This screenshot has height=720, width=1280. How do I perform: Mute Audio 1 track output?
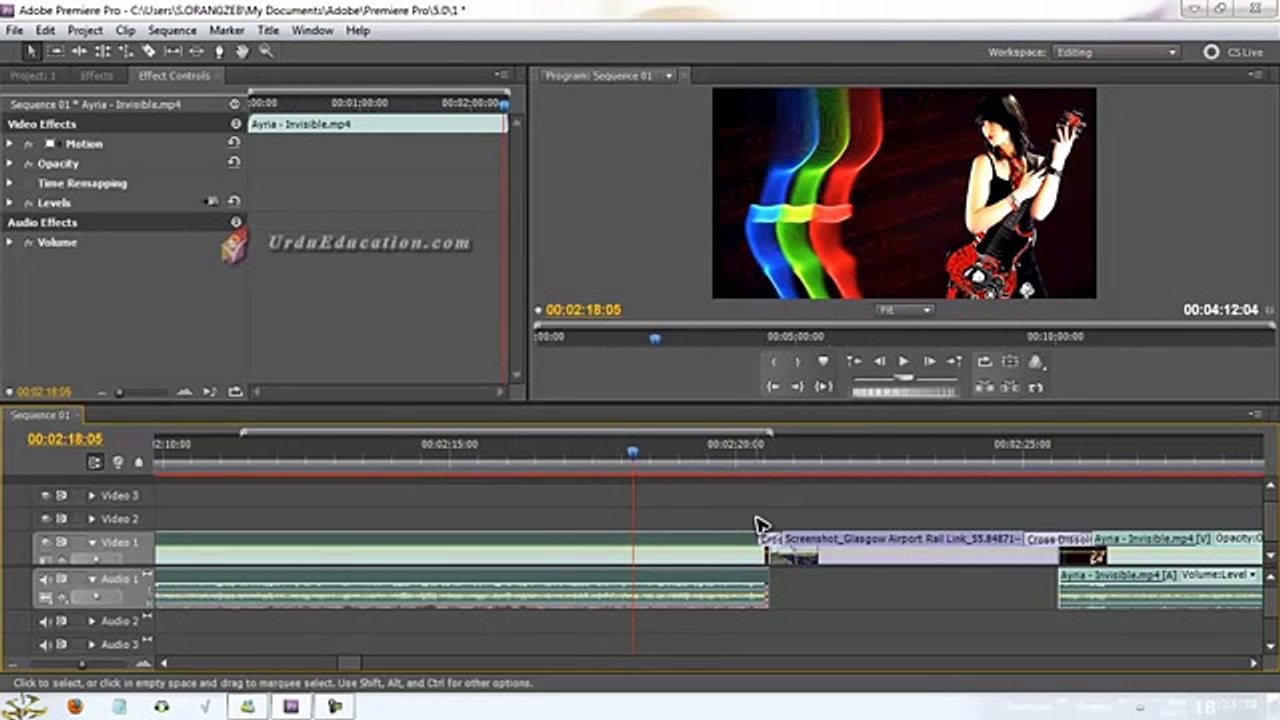(x=45, y=580)
